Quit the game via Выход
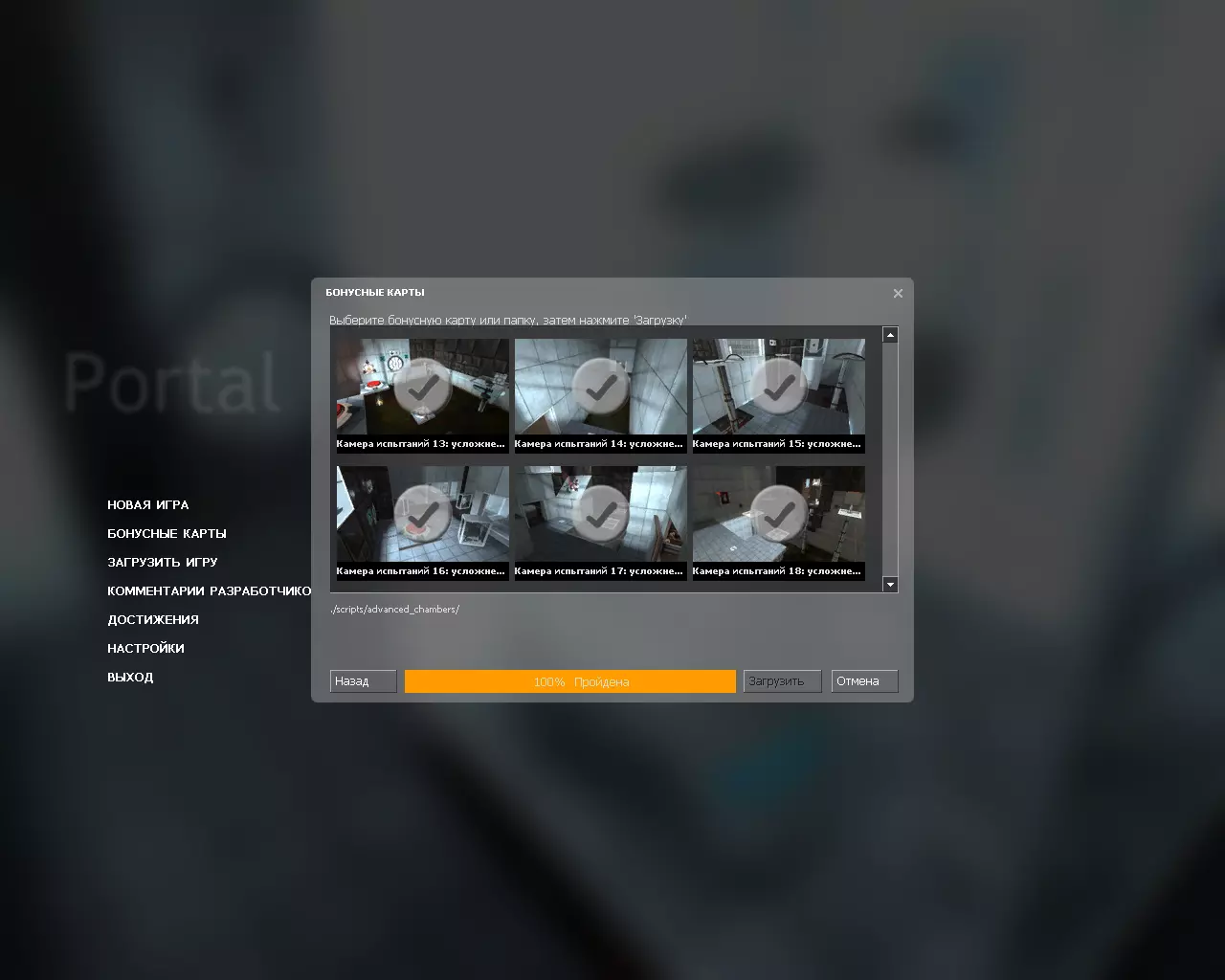The width and height of the screenshot is (1225, 980). point(130,678)
